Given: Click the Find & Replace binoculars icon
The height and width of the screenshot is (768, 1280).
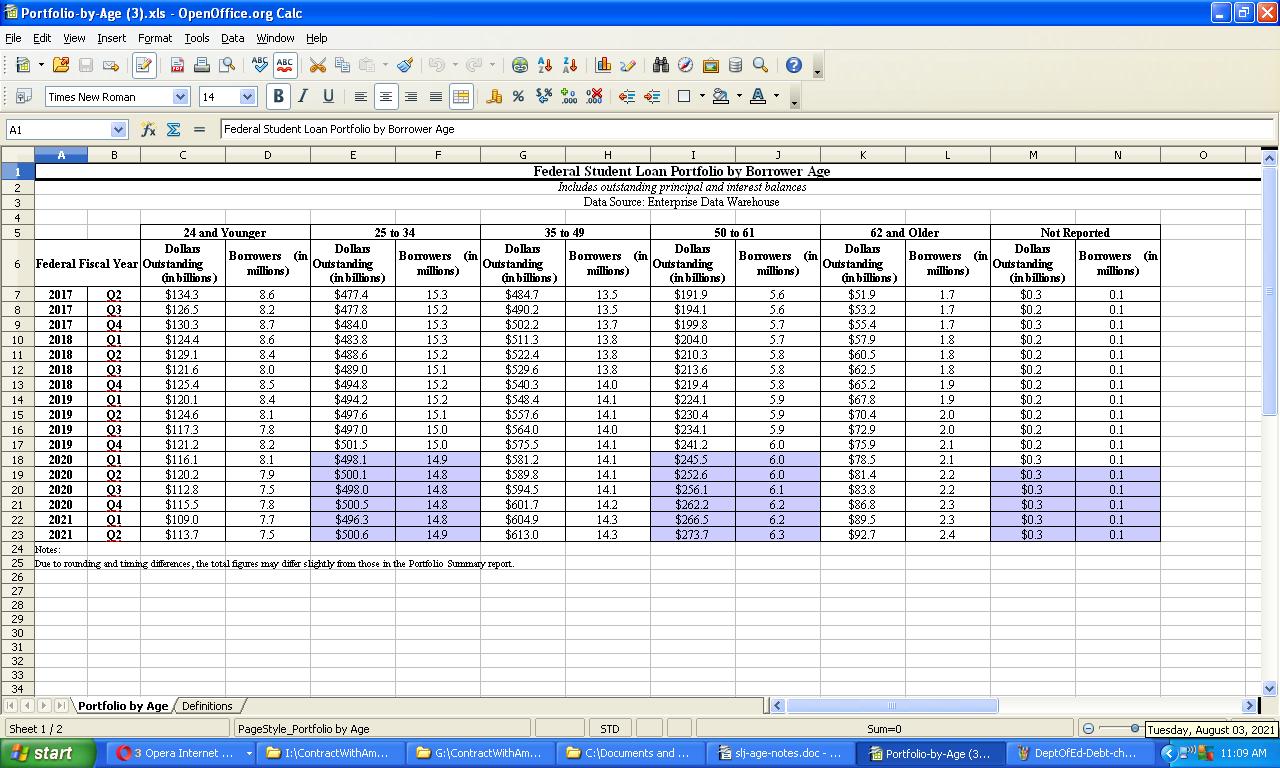Looking at the screenshot, I should pos(661,65).
